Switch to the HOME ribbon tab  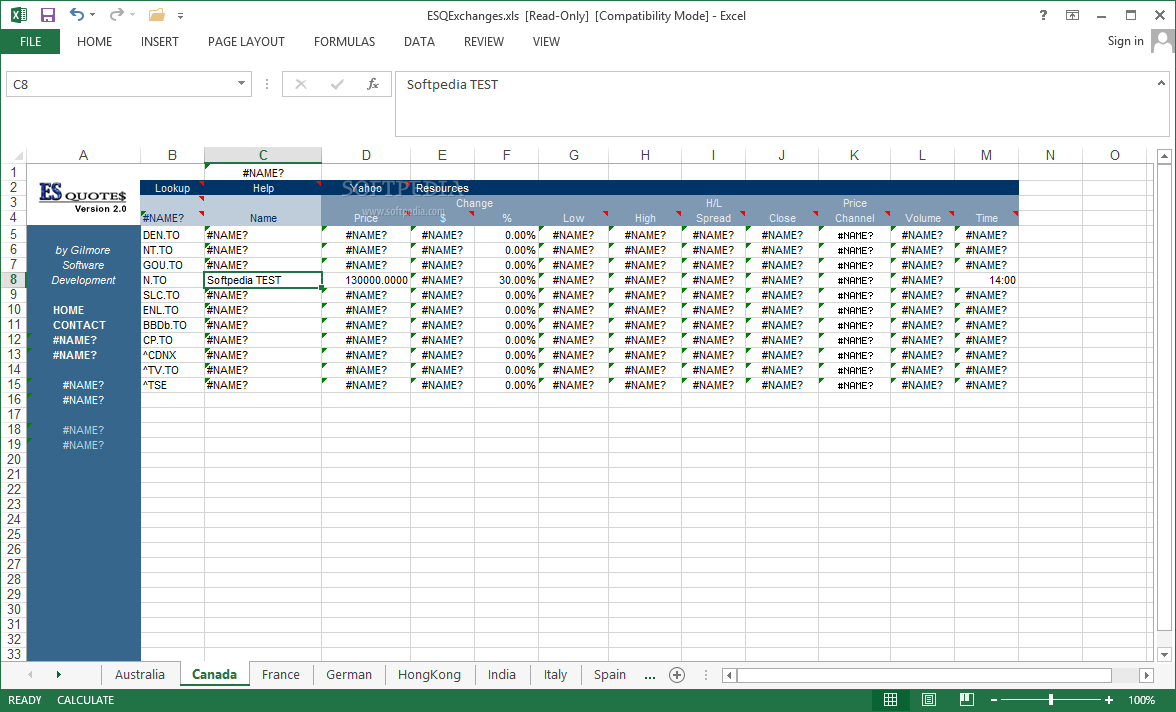[94, 42]
